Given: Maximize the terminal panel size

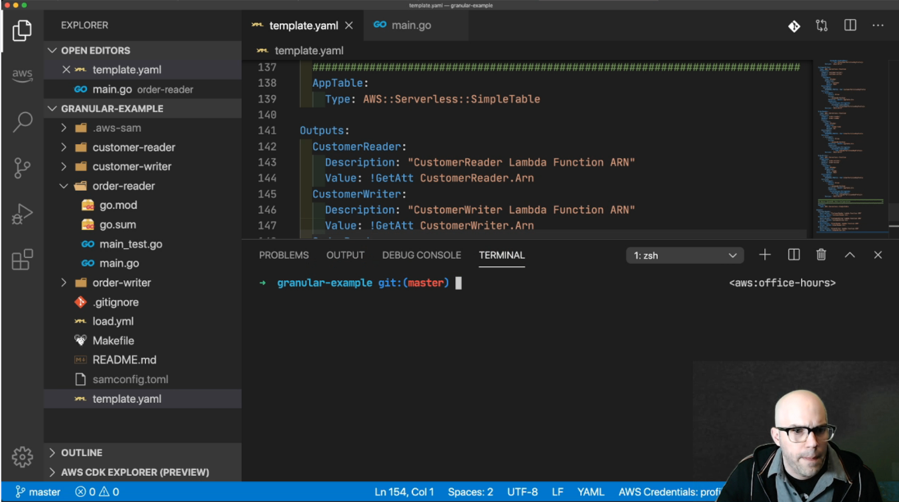Looking at the screenshot, I should click(x=850, y=255).
